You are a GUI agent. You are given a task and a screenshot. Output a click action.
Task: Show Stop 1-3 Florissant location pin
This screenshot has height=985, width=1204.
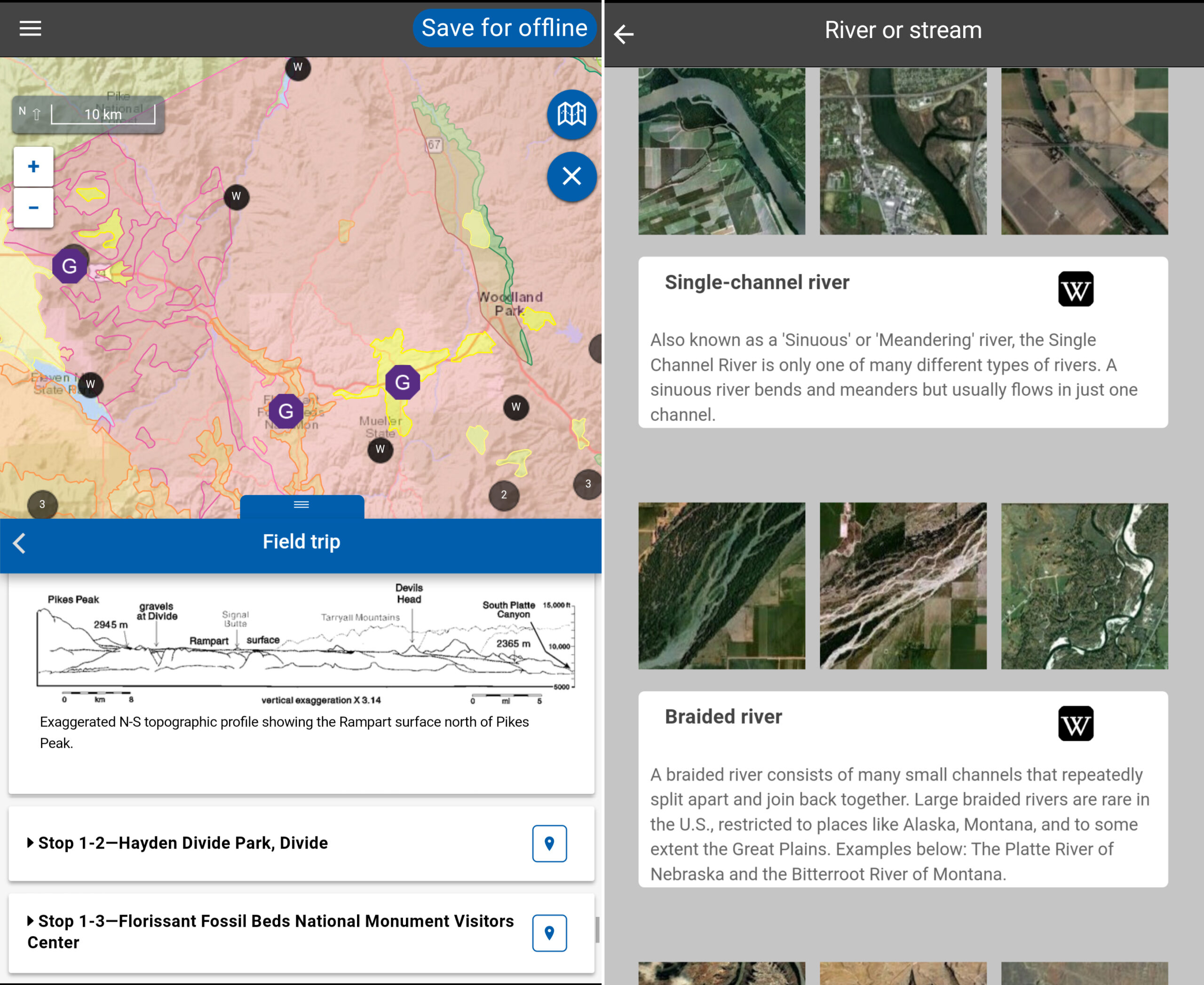pyautogui.click(x=549, y=933)
